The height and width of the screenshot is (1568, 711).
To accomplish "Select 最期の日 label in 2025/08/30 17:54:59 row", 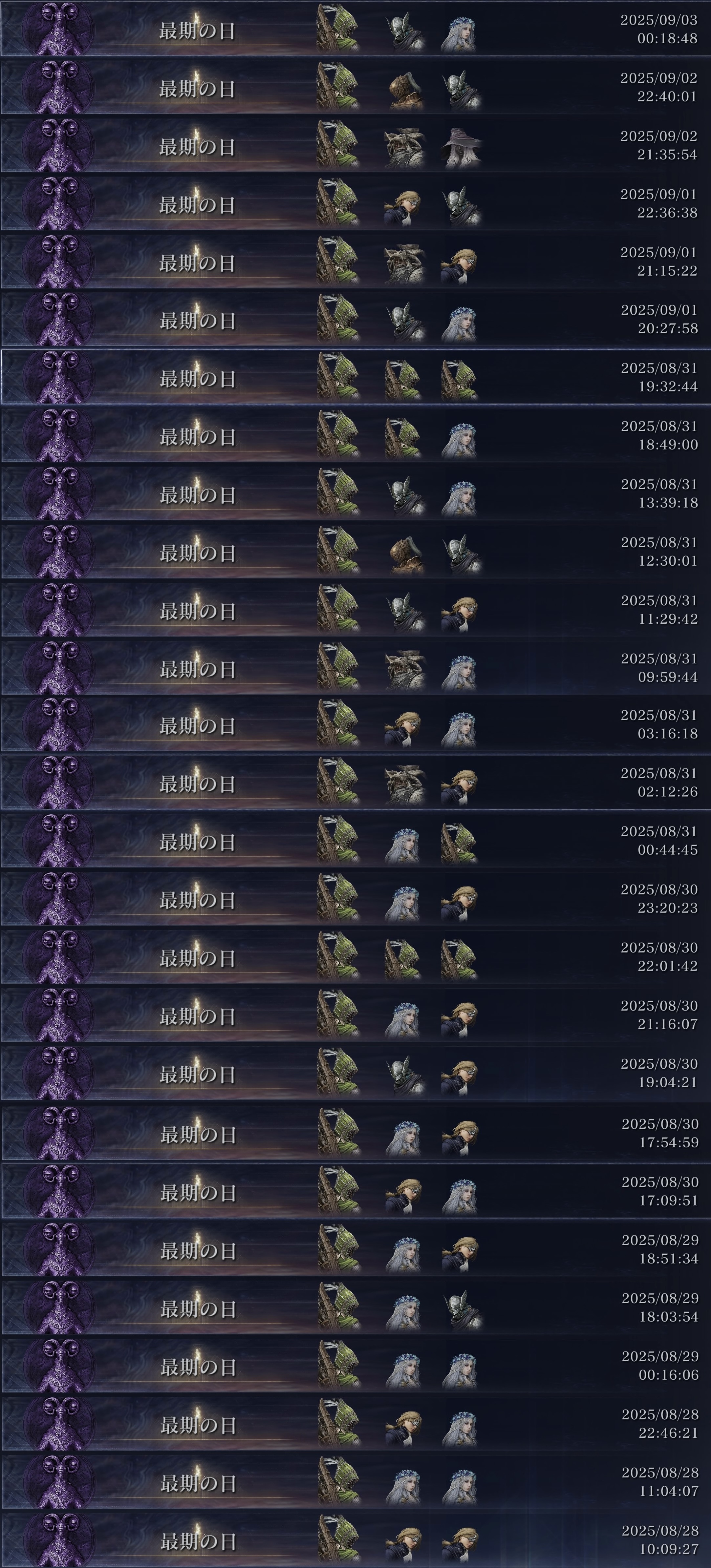I will tap(198, 1135).
